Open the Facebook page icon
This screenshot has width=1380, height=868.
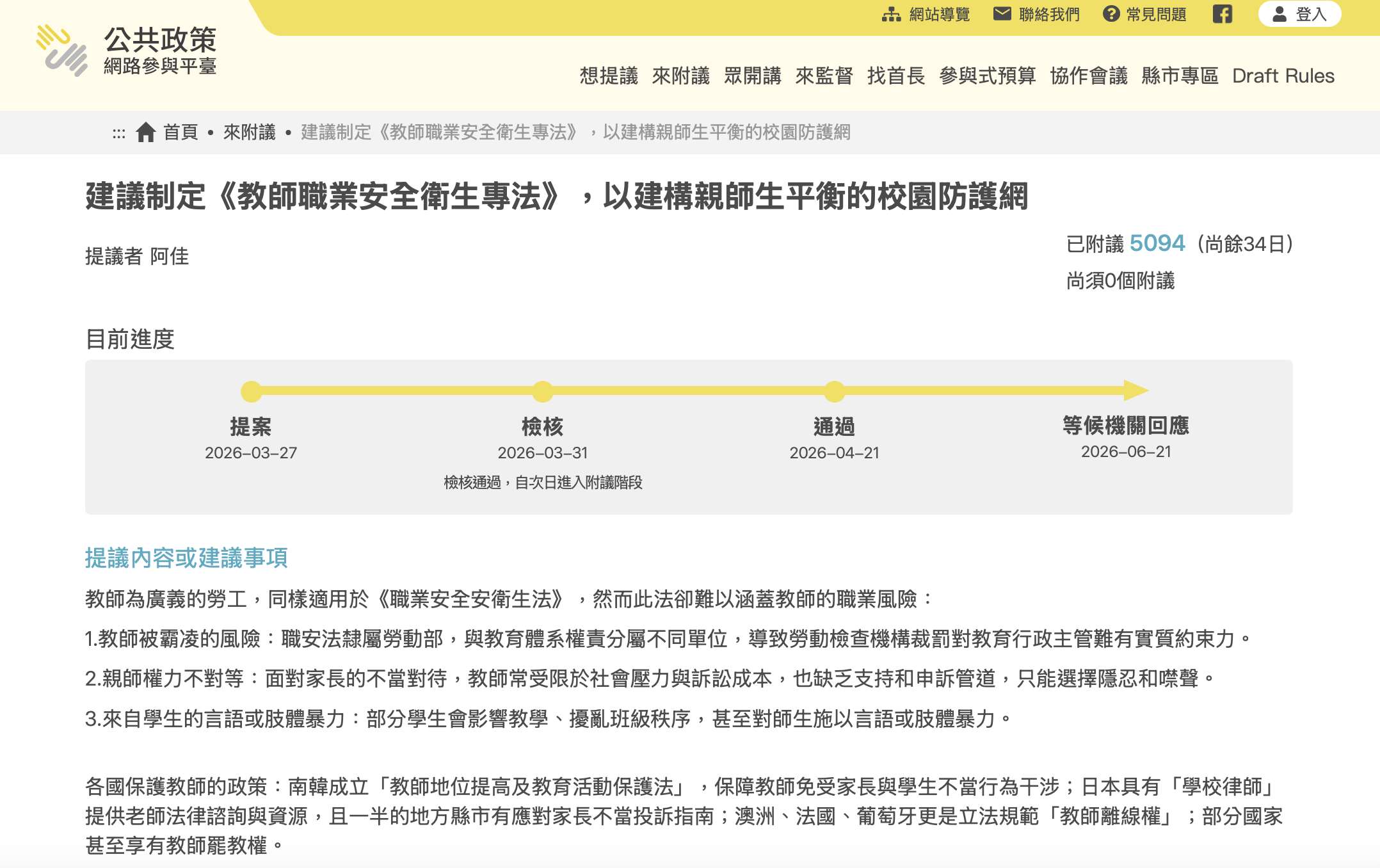tap(1222, 14)
